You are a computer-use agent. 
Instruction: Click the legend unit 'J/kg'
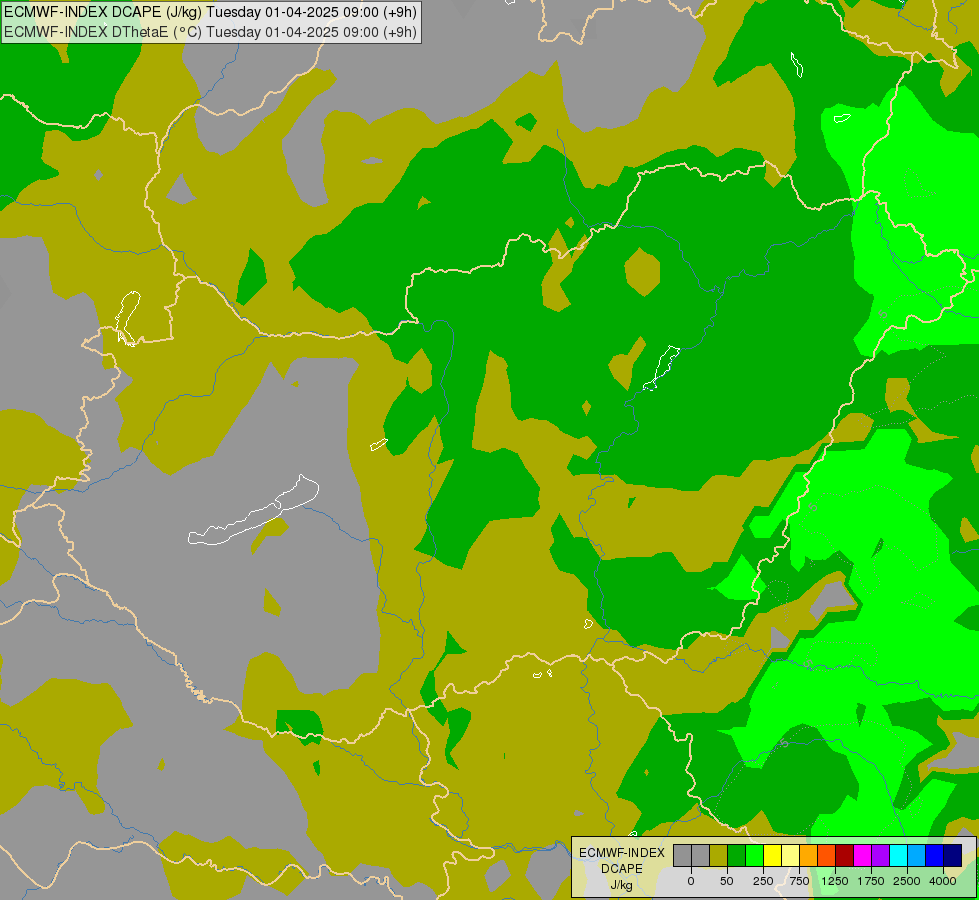point(622,885)
